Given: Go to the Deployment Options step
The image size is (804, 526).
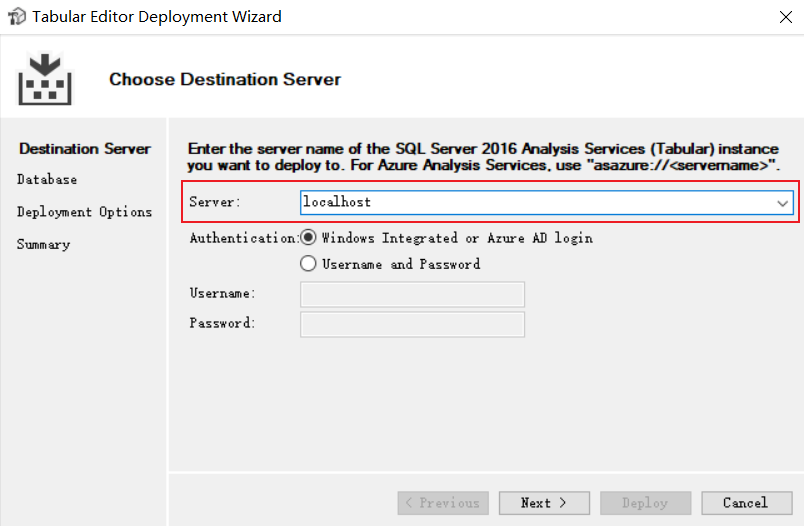Looking at the screenshot, I should pyautogui.click(x=85, y=212).
